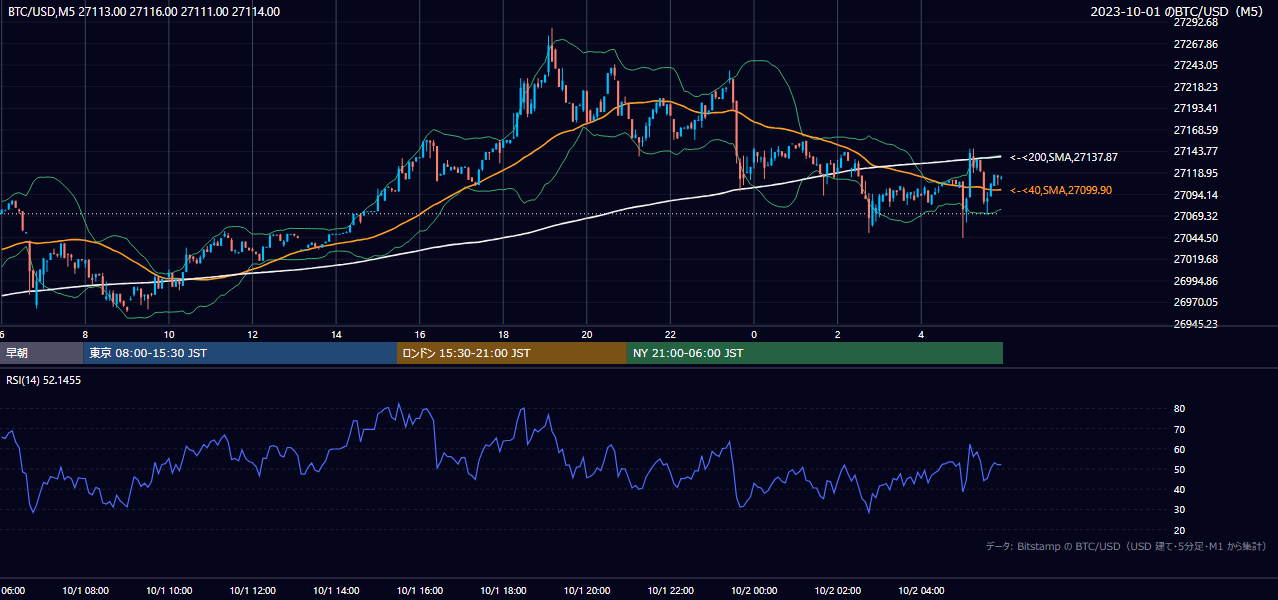Screen dimensions: 1278x600
Task: Click the BTC/USD,M5 price header text
Action: tap(144, 12)
